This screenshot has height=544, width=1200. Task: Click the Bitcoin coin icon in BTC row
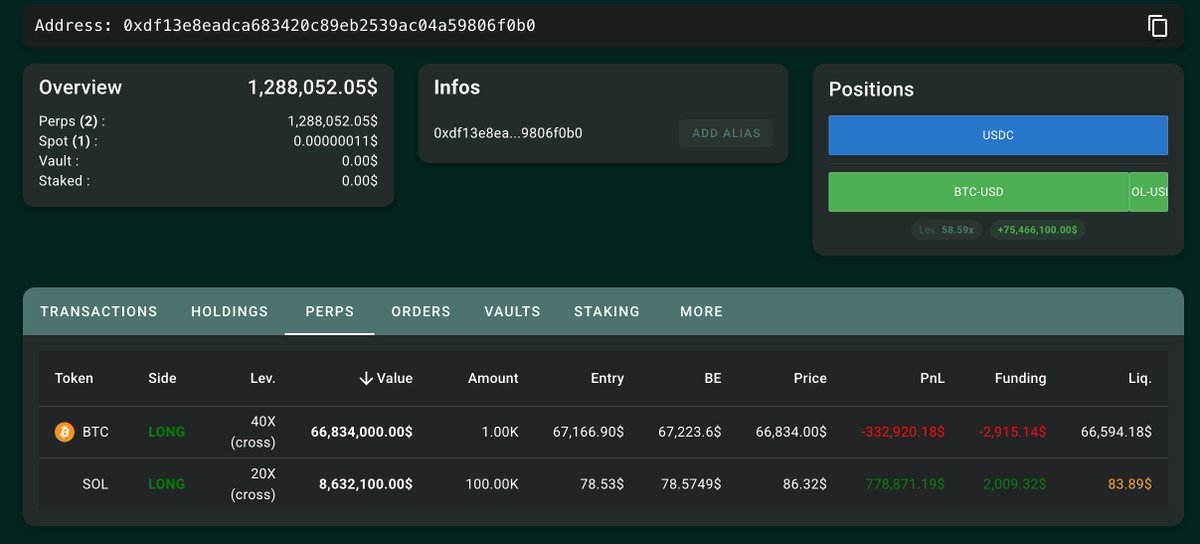click(65, 432)
